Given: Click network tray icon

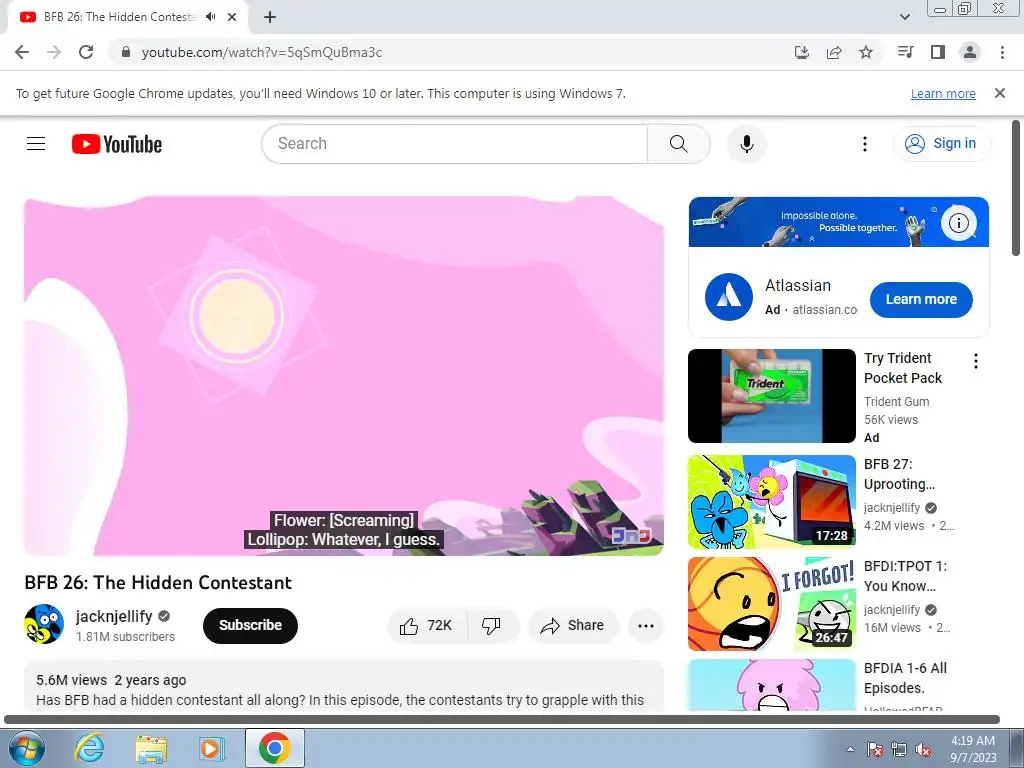Looking at the screenshot, I should click(899, 749).
